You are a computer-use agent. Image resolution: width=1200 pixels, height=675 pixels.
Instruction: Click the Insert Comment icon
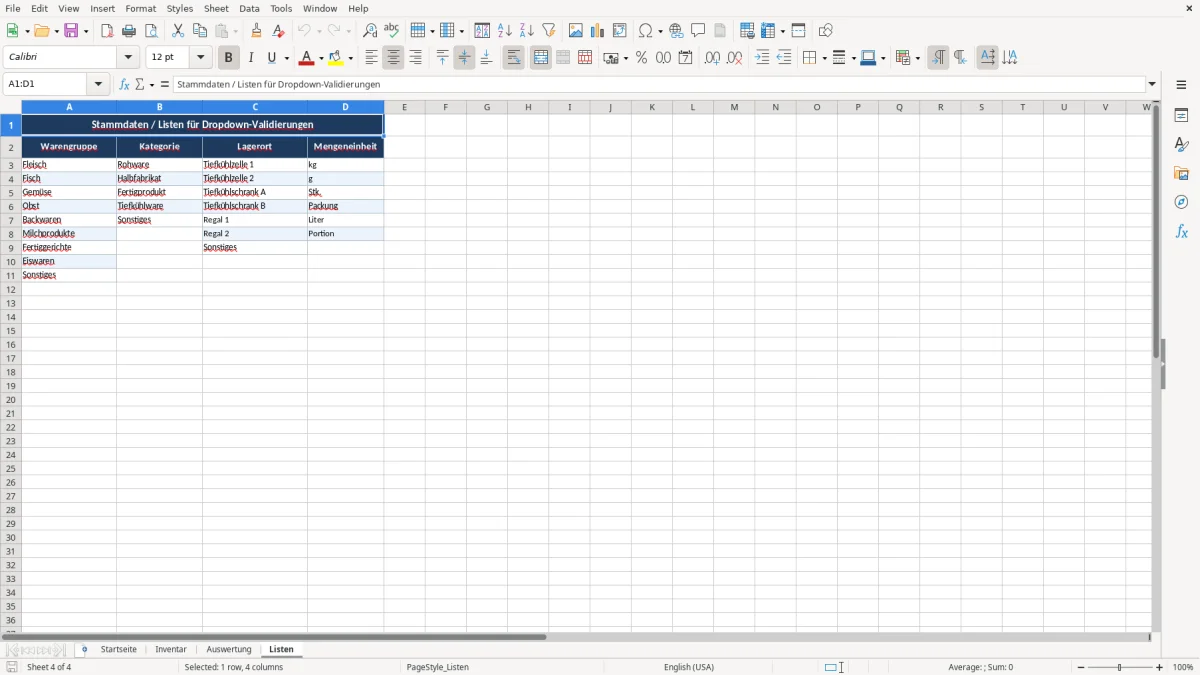[698, 31]
